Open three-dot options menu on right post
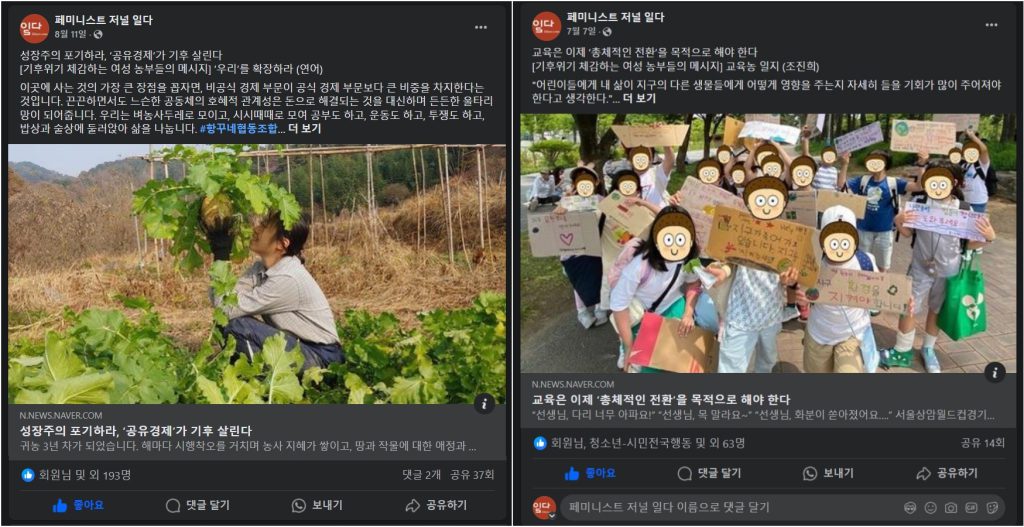This screenshot has height=527, width=1024. (991, 25)
